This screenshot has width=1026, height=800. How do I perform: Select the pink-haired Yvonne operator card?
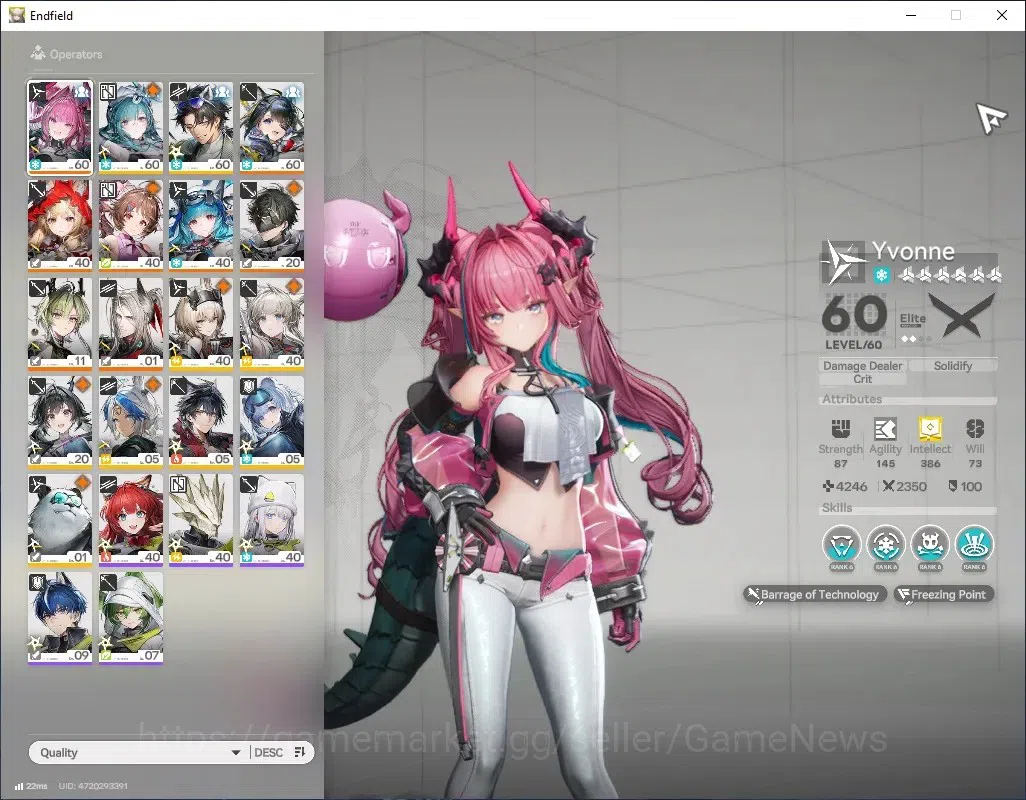coord(60,128)
